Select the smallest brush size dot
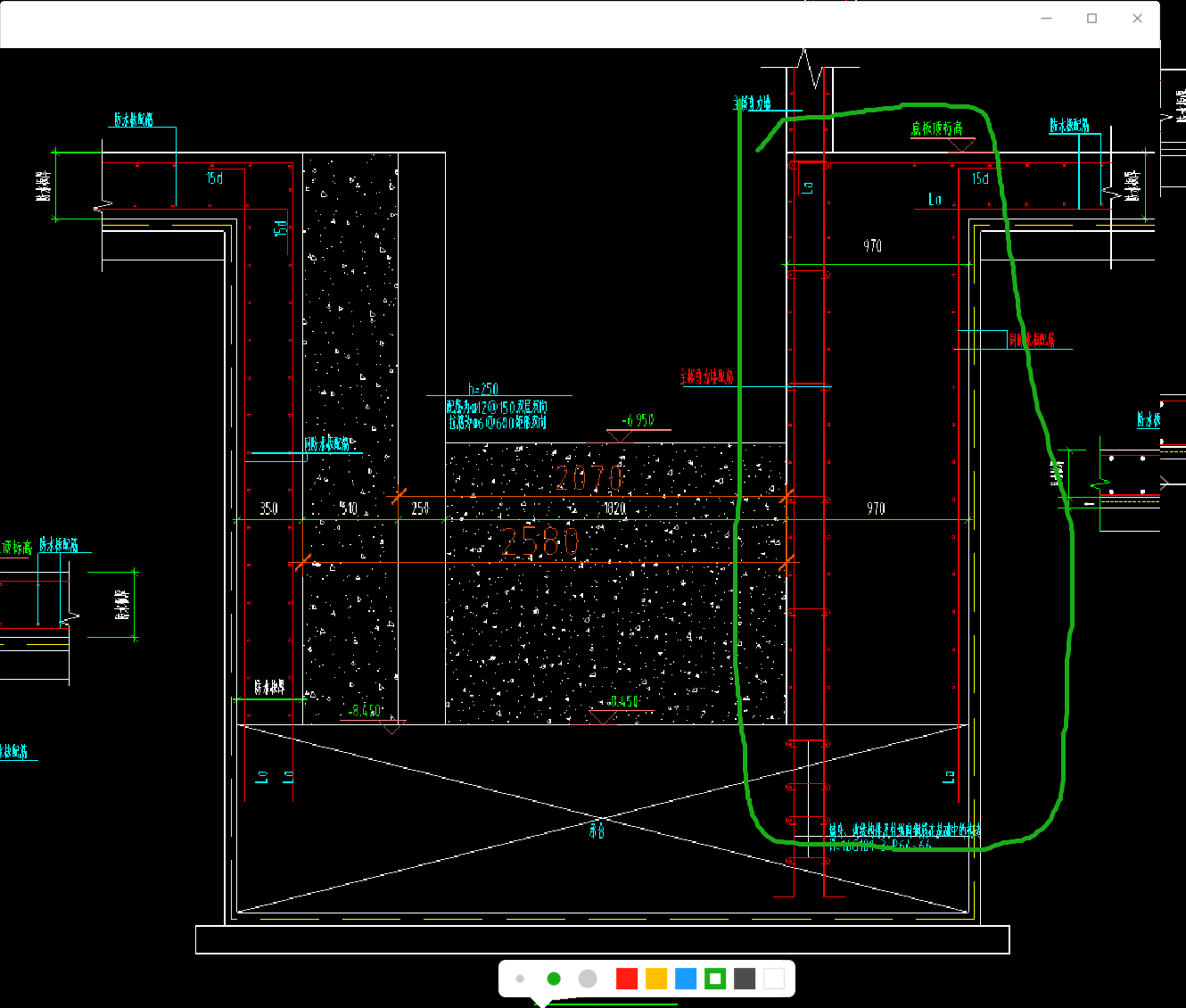Screen dimensions: 1186x1008 tap(520, 979)
